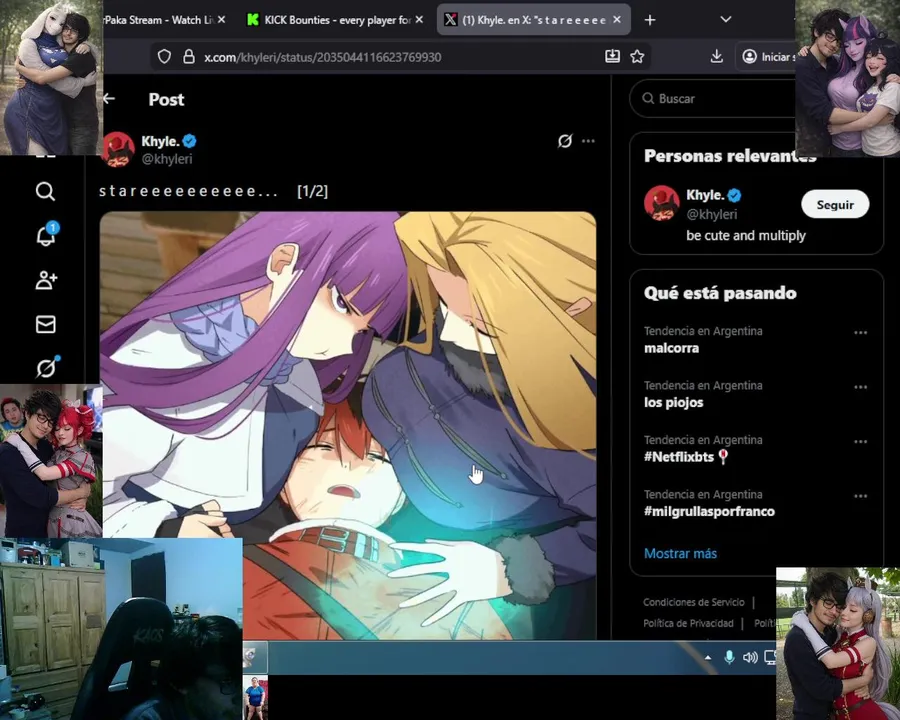Go back with the Post arrow

pyautogui.click(x=109, y=99)
